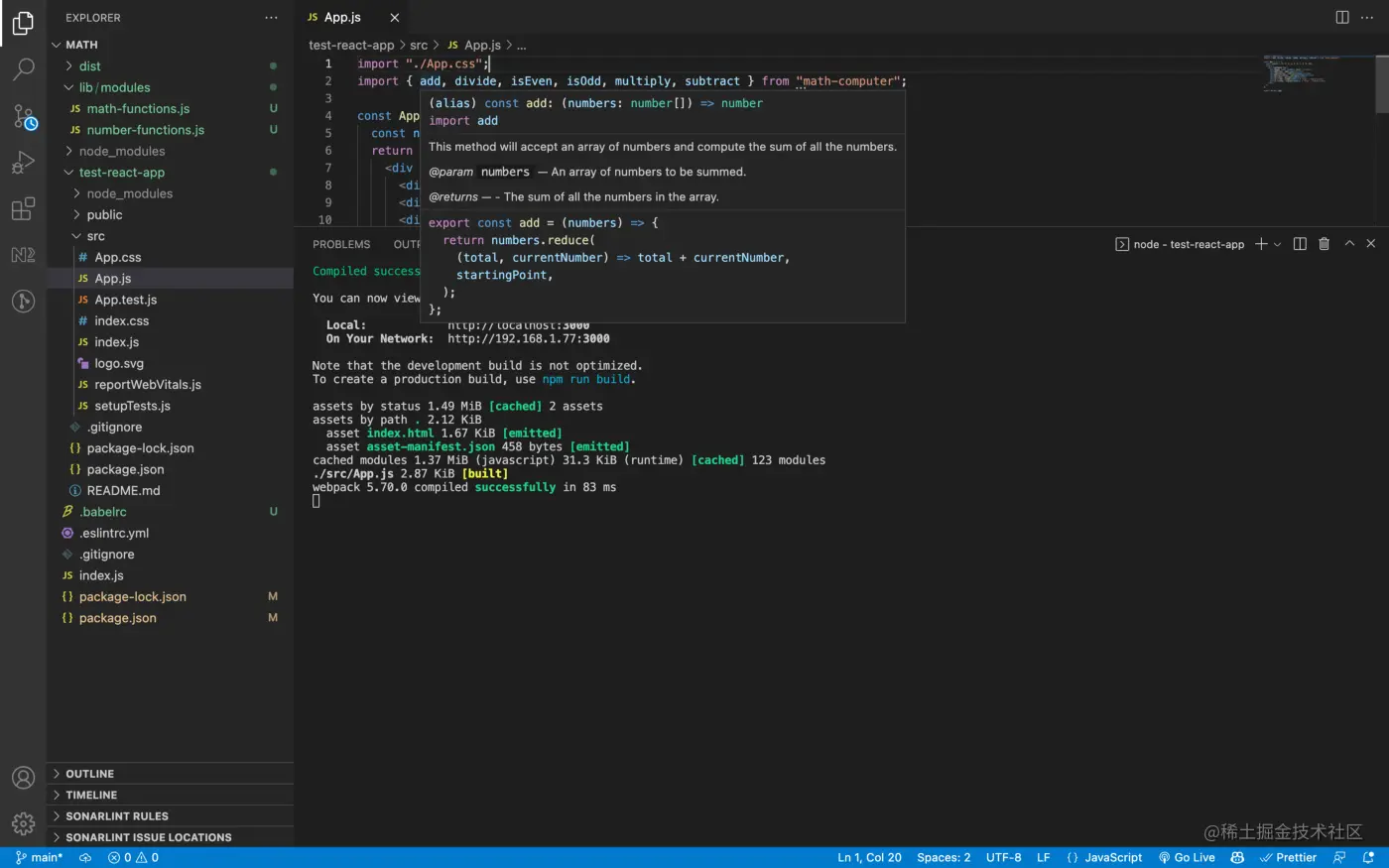Screen dimensions: 1389x868
Task: Open the Accounts menu icon
Action: [x=23, y=778]
